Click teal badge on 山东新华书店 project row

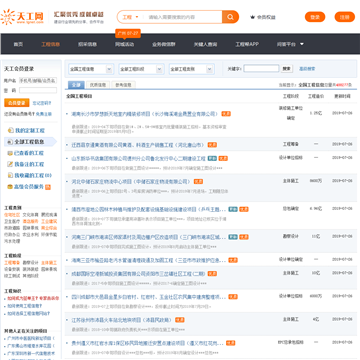[212, 158]
